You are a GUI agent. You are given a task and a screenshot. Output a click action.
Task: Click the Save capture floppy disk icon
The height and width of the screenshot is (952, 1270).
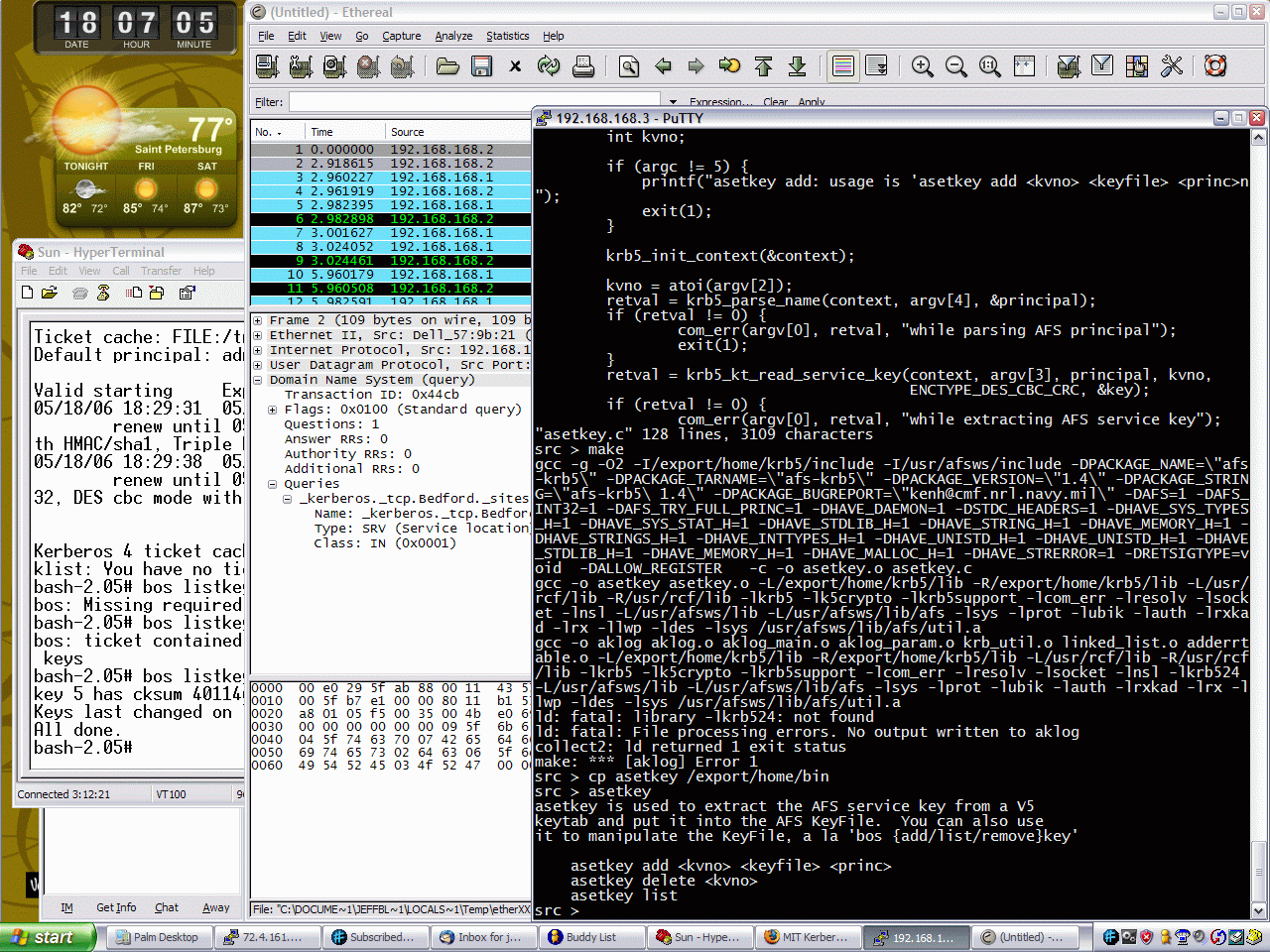coord(482,66)
